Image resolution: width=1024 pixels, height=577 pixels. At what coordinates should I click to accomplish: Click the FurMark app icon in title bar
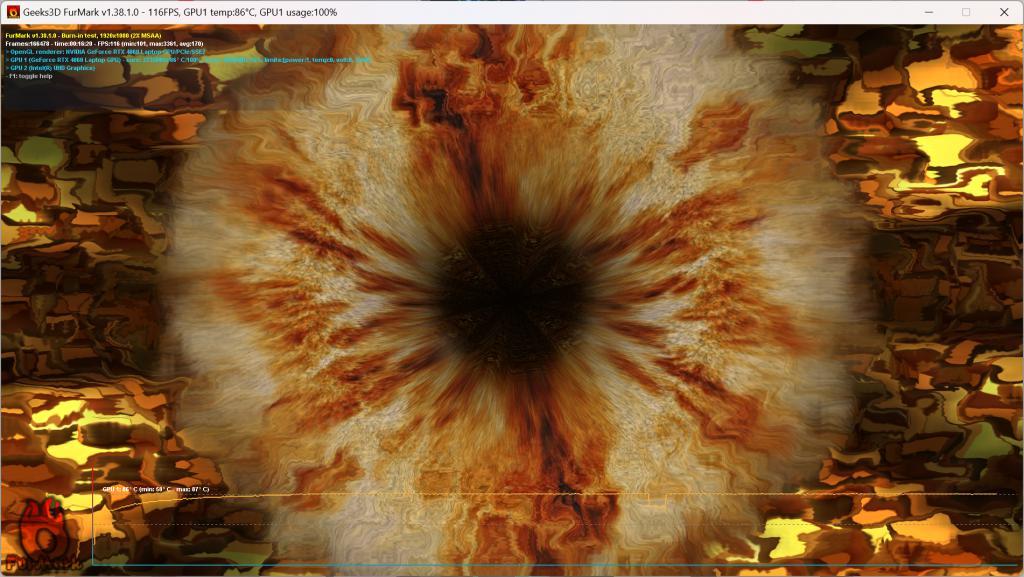pos(13,12)
